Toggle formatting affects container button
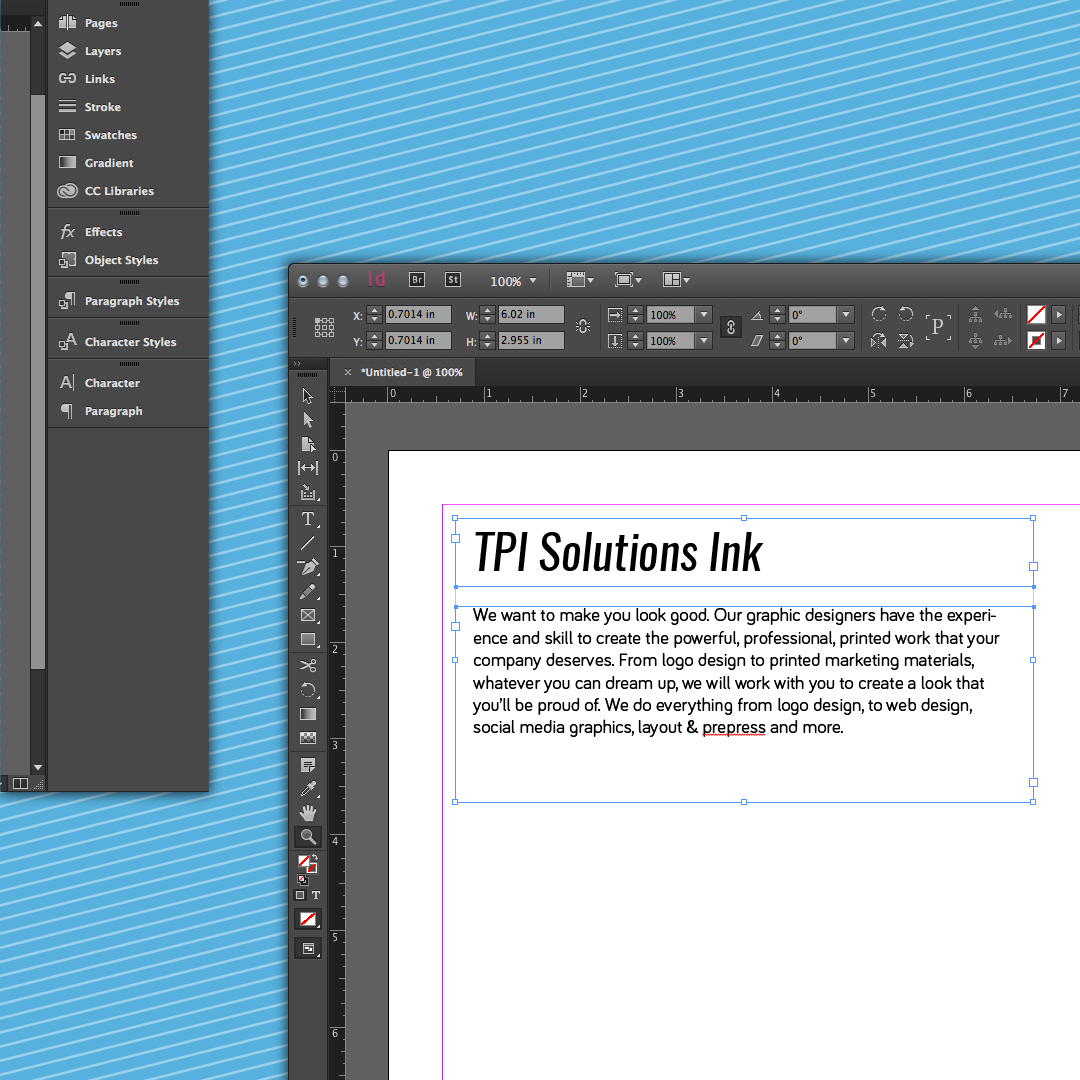Screen dimensions: 1080x1080 (x=300, y=895)
